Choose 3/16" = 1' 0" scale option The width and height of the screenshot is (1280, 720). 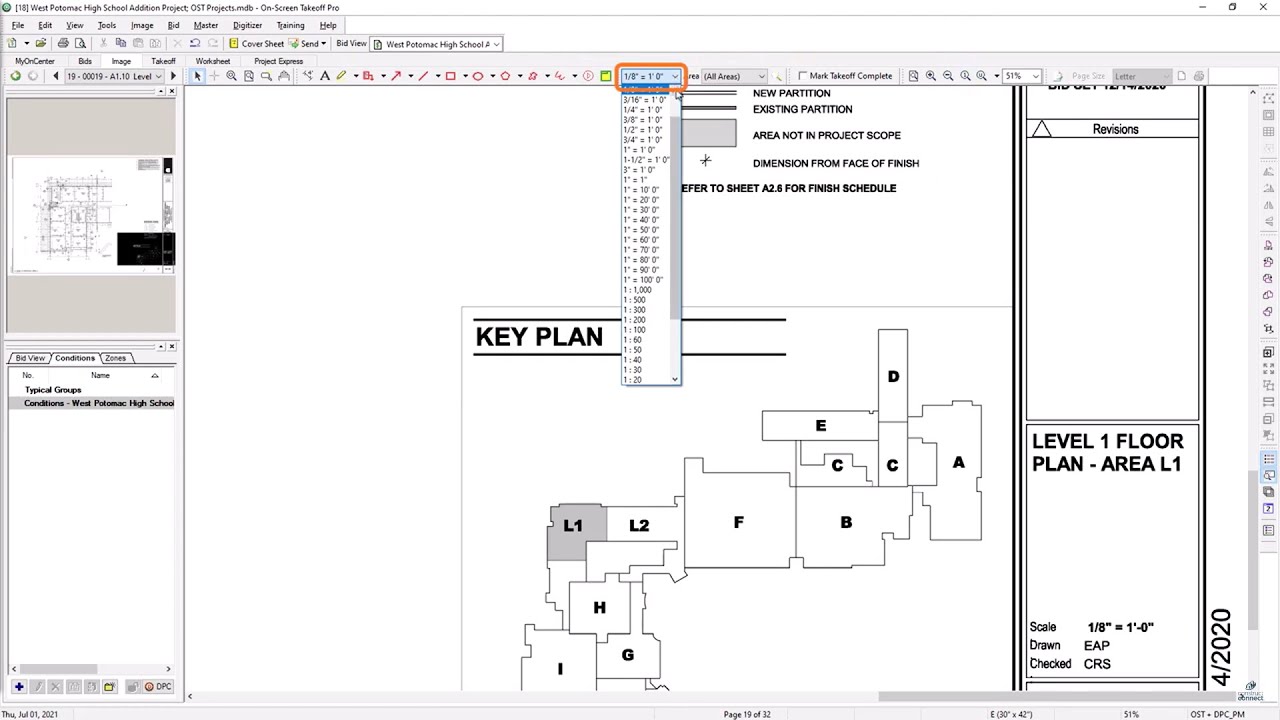pos(644,100)
